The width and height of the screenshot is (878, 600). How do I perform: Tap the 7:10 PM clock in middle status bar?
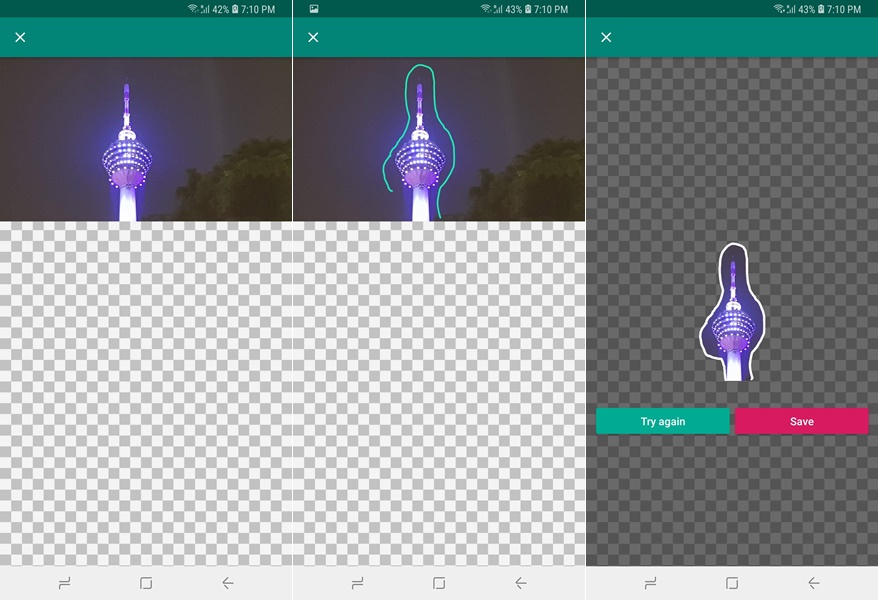click(x=551, y=9)
